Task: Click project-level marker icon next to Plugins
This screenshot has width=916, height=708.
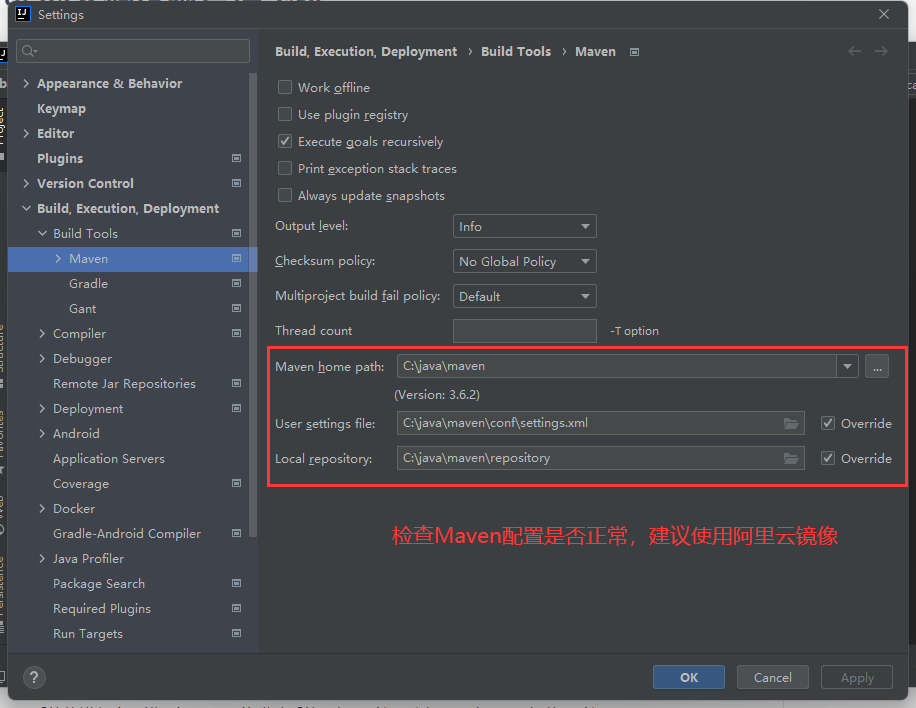Action: pyautogui.click(x=237, y=158)
